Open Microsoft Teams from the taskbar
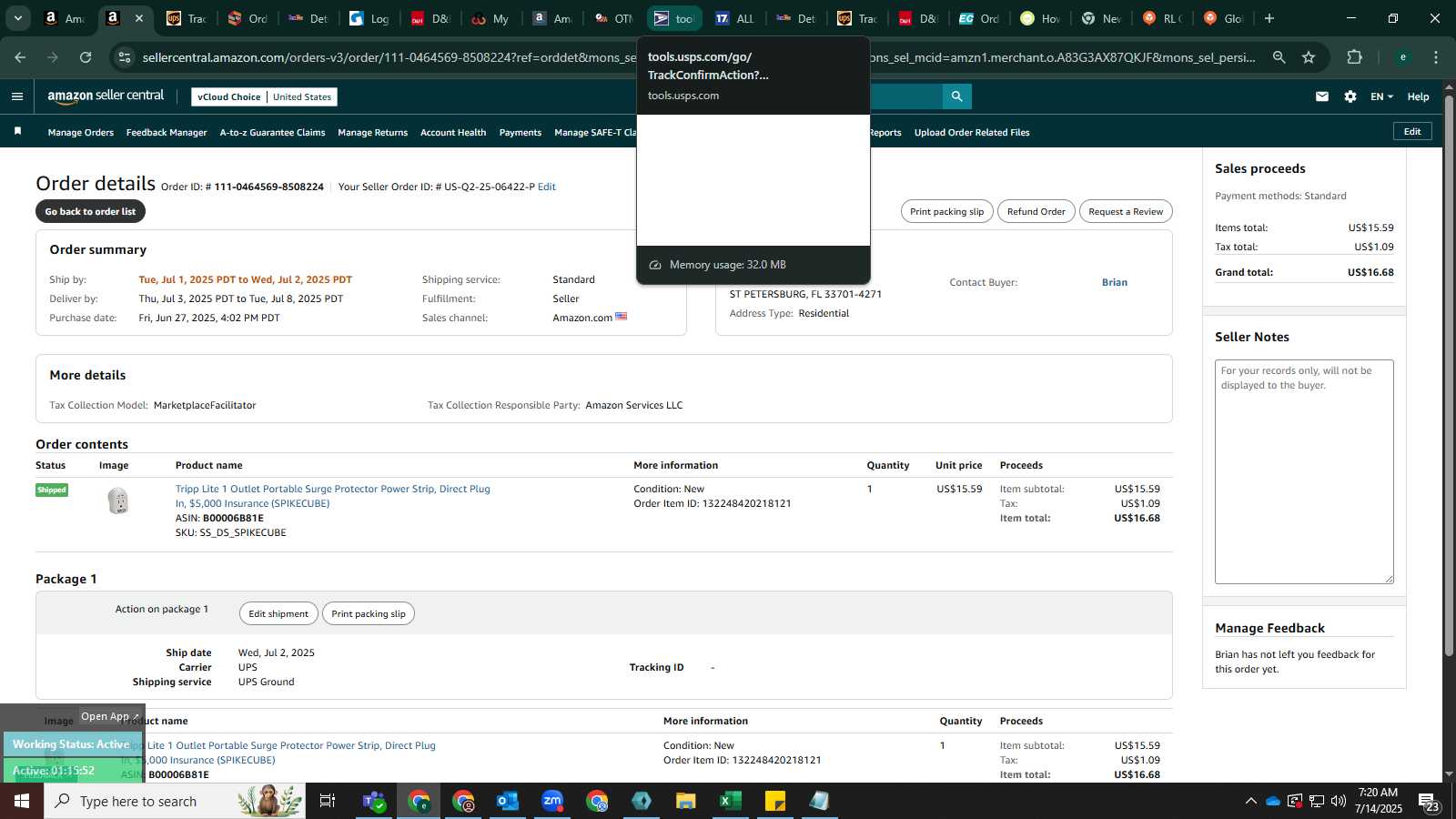 coord(374,801)
